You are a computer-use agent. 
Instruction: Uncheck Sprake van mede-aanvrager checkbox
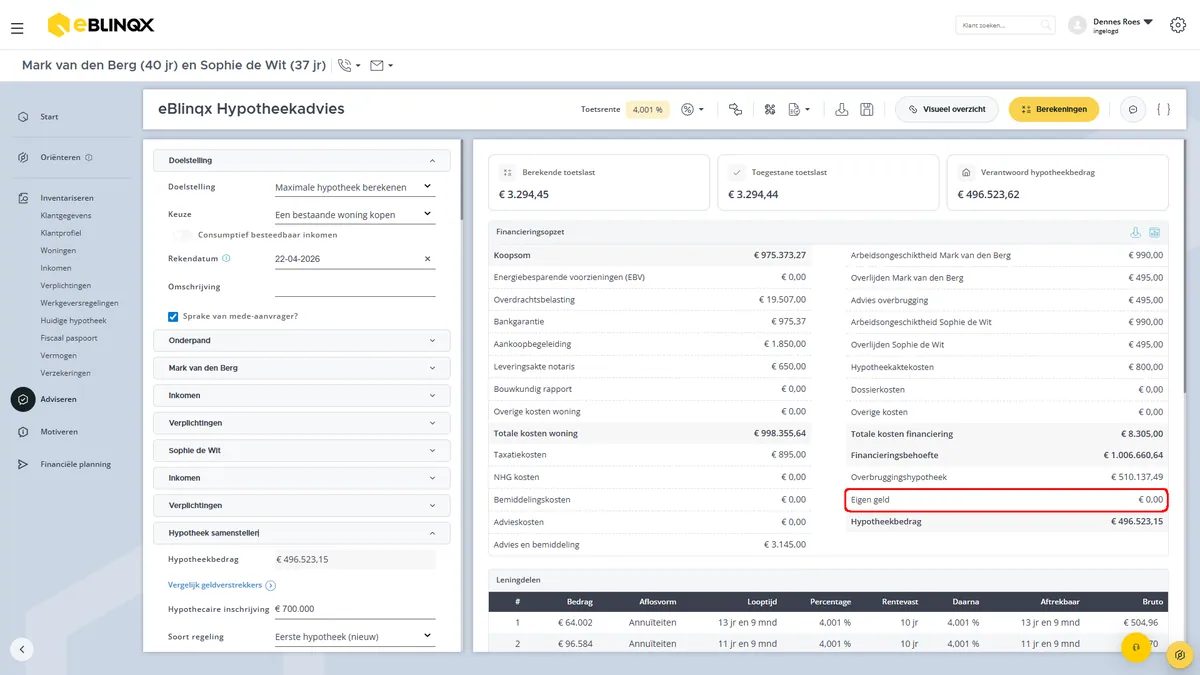coord(173,316)
